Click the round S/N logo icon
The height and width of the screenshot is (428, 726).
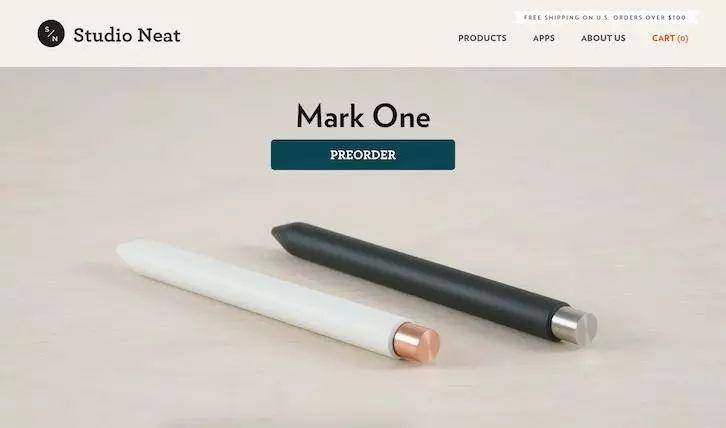point(51,33)
